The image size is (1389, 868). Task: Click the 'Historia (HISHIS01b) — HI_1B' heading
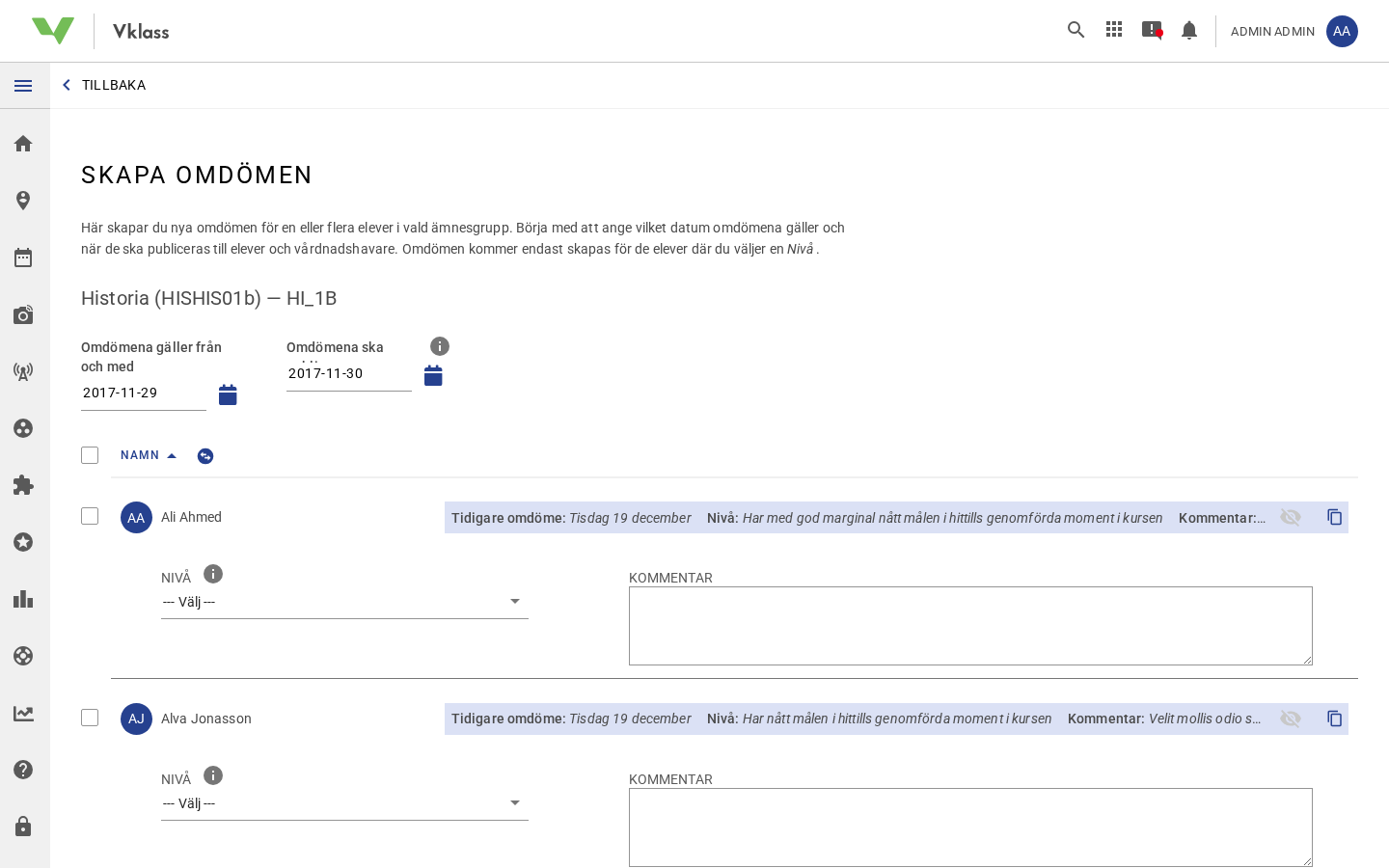pyautogui.click(x=209, y=298)
